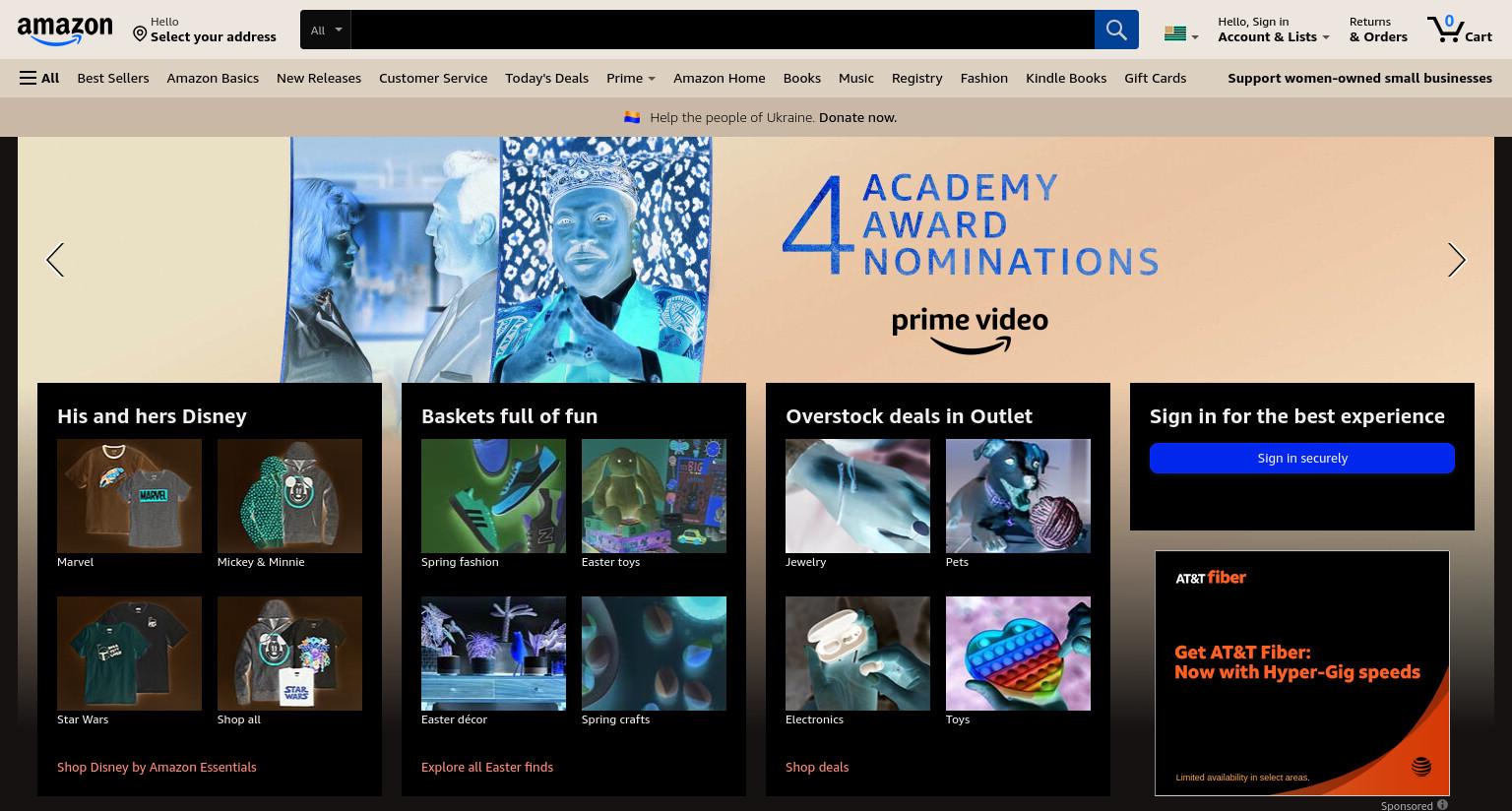Click the Sign in securely button
Screen dimensions: 1512x811
pyautogui.click(x=1302, y=458)
